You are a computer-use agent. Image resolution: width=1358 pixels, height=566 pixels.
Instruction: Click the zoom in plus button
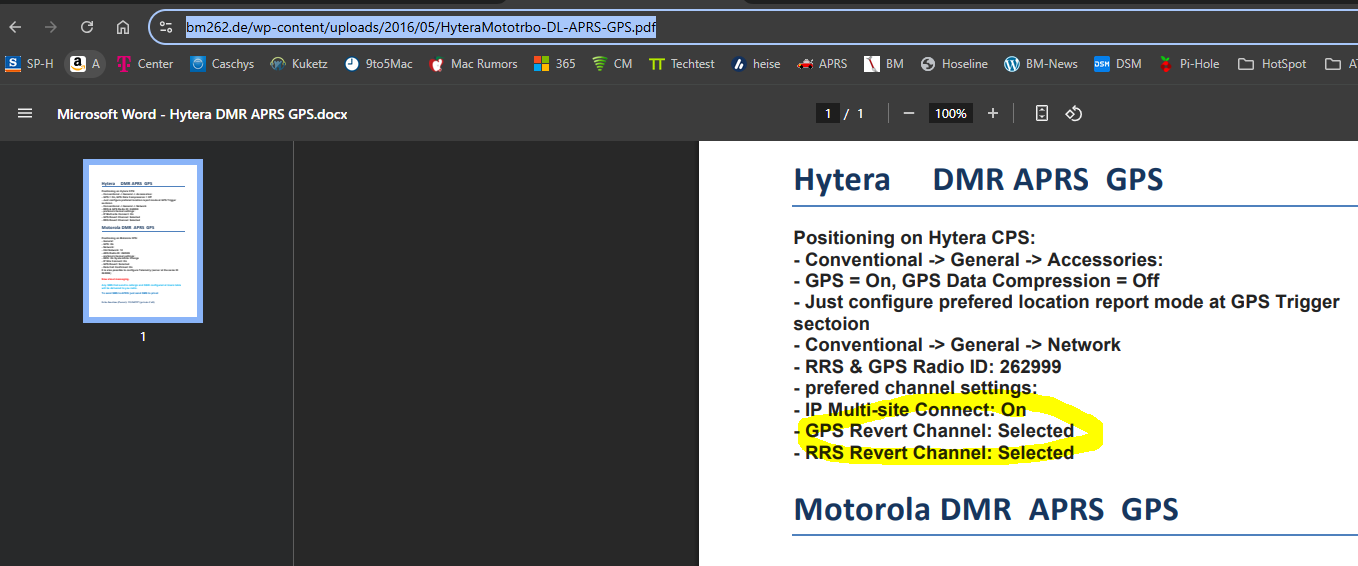tap(993, 114)
